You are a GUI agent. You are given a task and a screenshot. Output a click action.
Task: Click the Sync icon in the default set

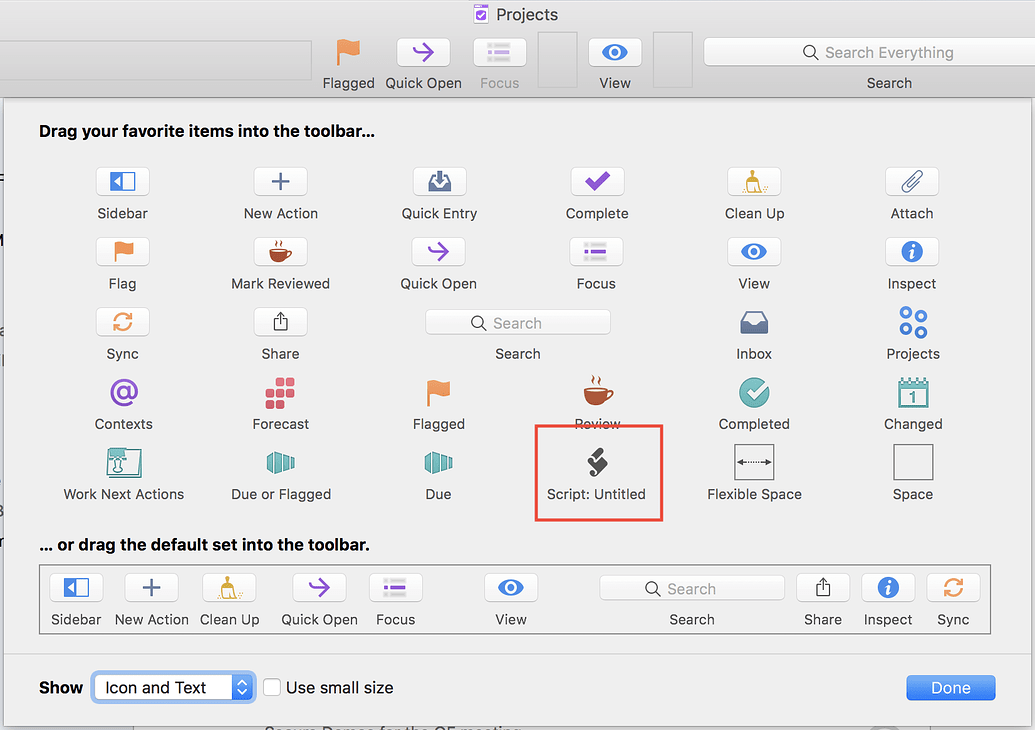pos(953,588)
